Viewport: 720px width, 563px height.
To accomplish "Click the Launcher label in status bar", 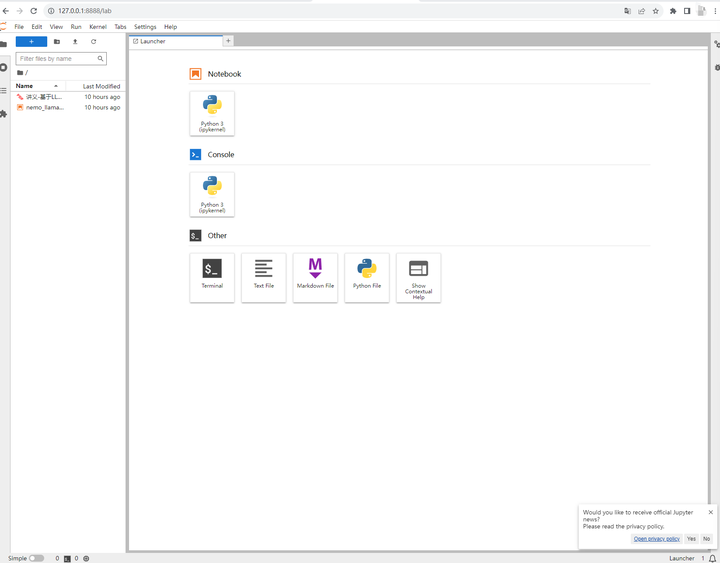I will point(681,558).
